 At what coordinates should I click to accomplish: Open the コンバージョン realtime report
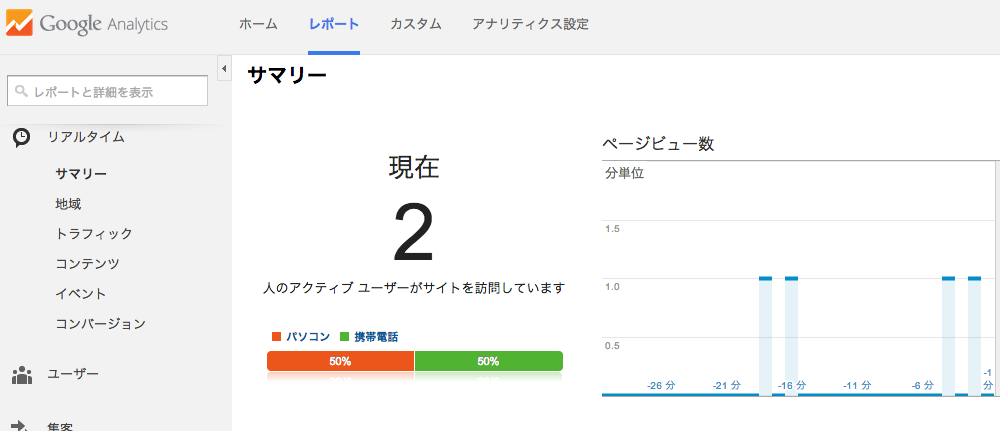coord(101,324)
